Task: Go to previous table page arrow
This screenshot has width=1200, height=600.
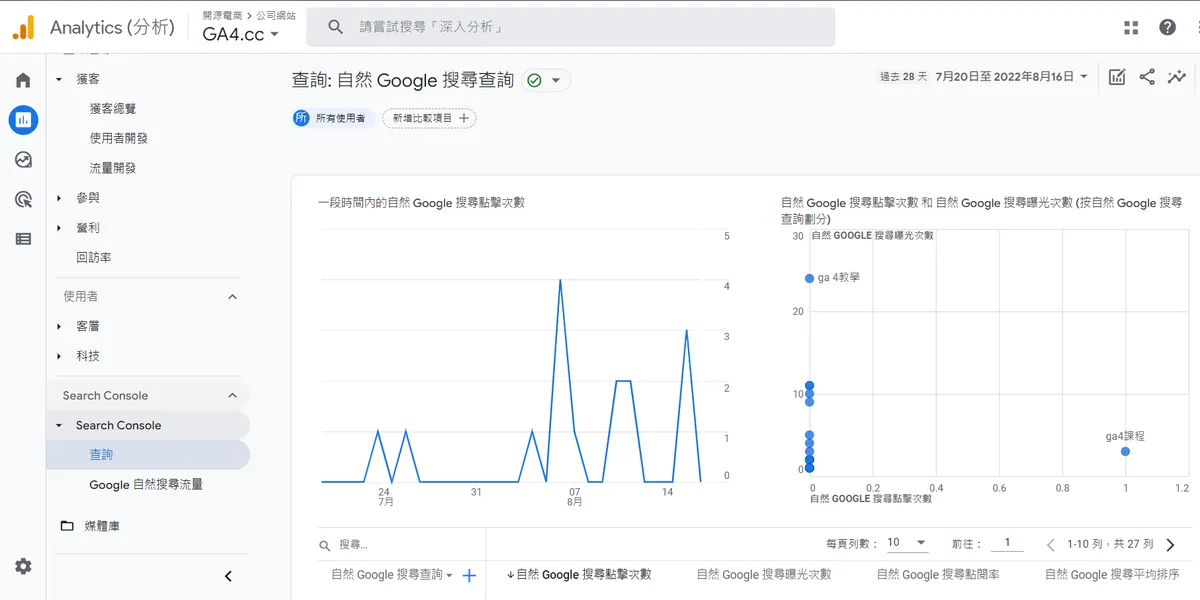Action: point(1050,545)
